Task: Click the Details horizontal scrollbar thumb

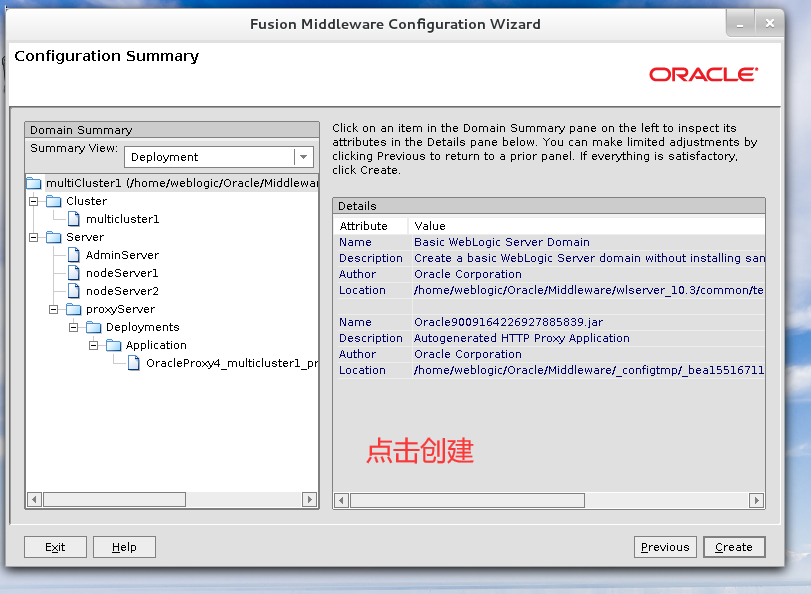Action: pos(468,501)
